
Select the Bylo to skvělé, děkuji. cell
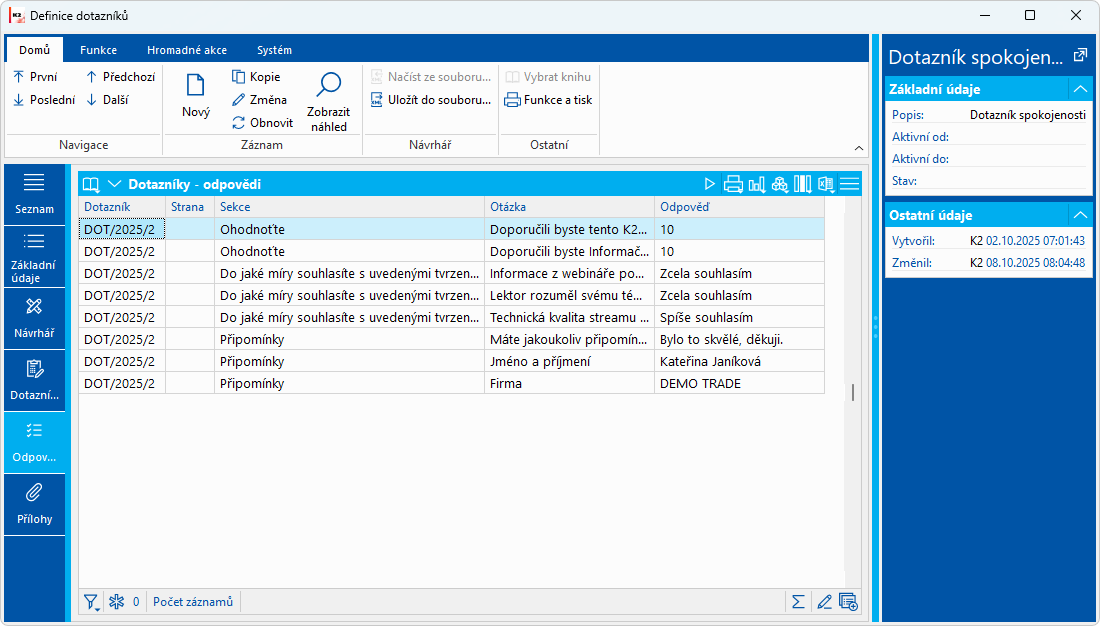tap(739, 340)
